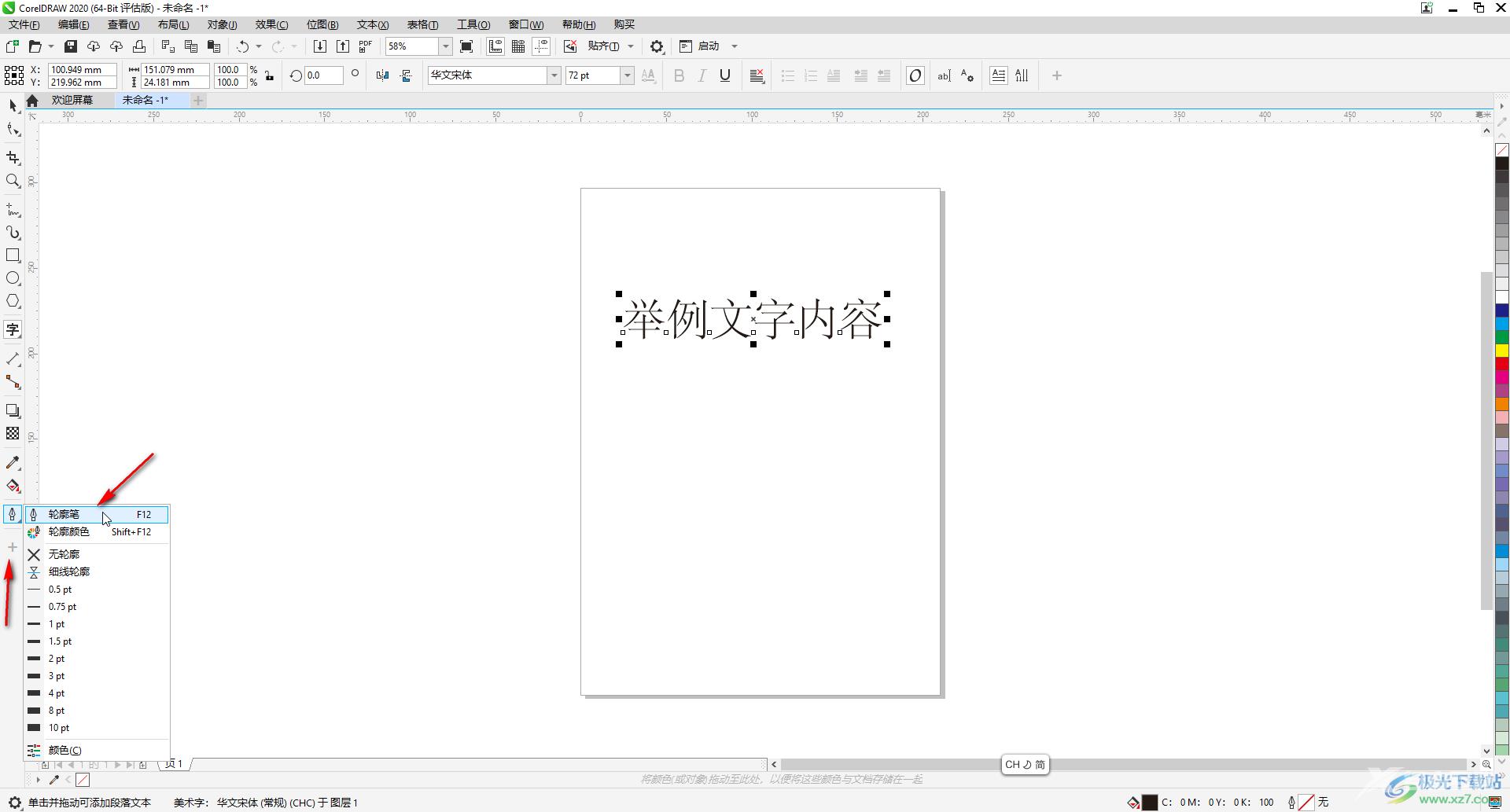The image size is (1510, 812).
Task: Select the Artistic Media tool
Action: 13,233
